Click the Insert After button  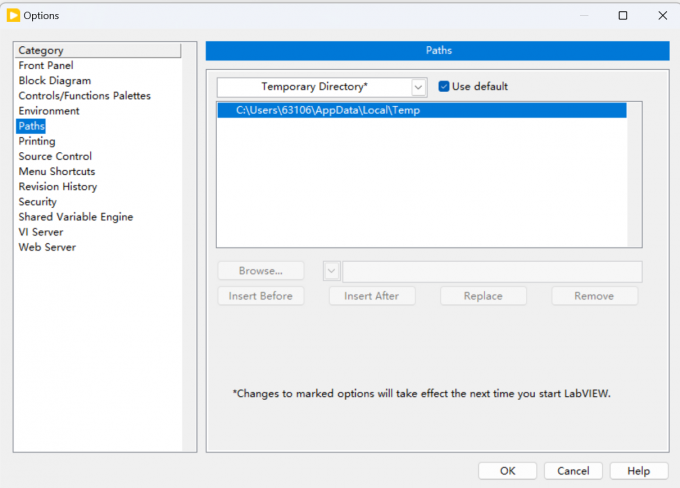372,296
